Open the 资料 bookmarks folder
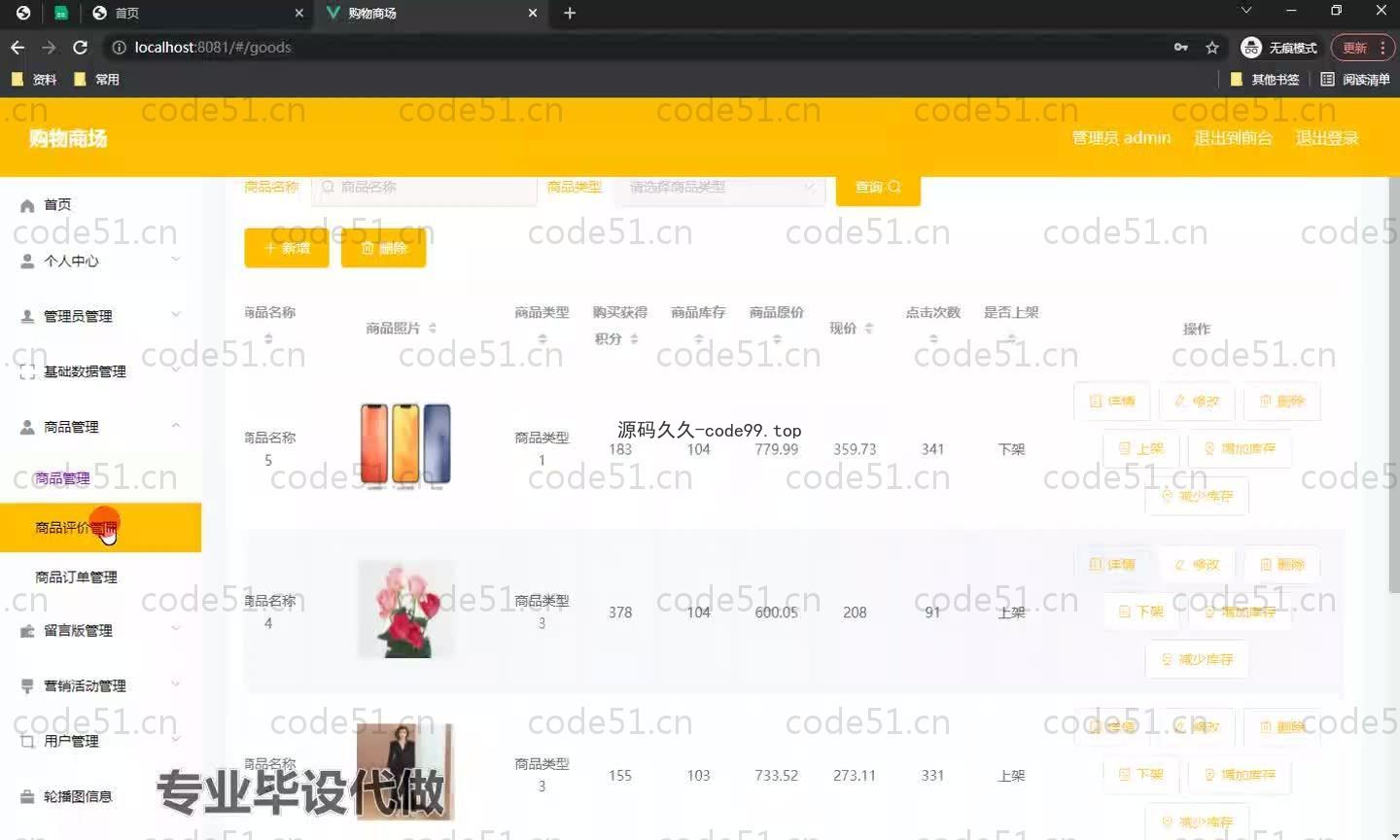Viewport: 1400px width, 840px height. [x=34, y=79]
